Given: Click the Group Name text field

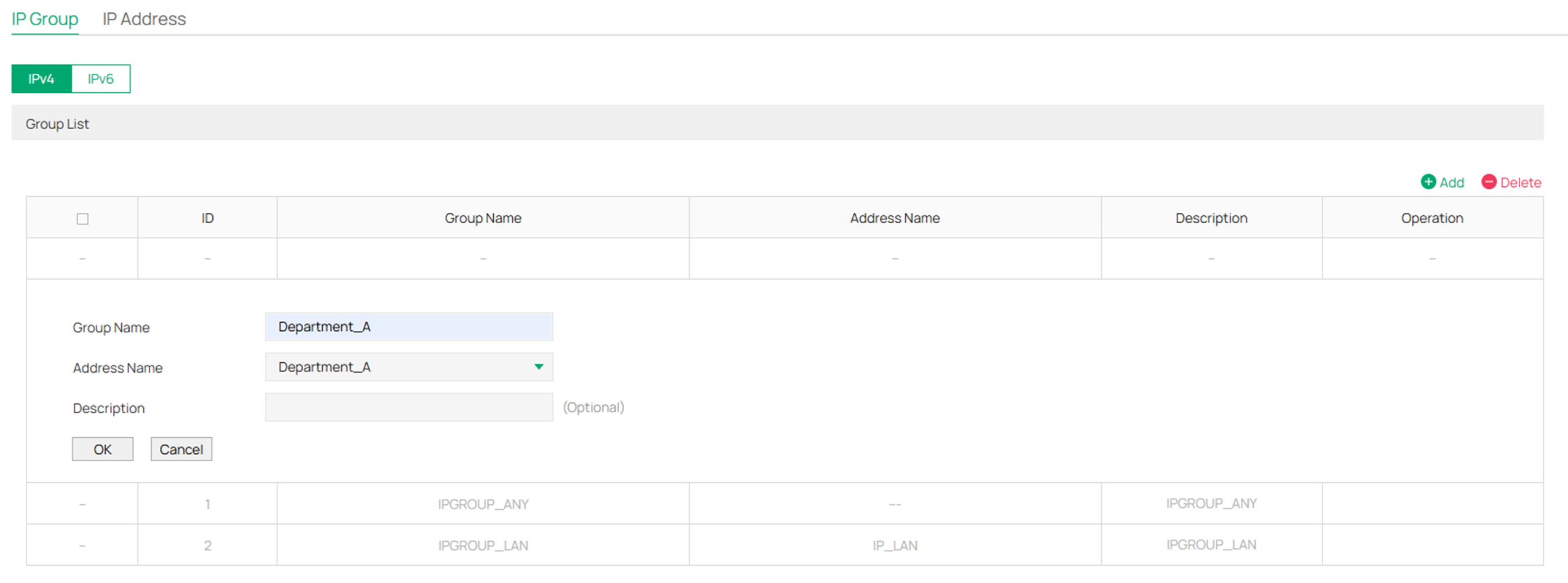Looking at the screenshot, I should click(408, 326).
